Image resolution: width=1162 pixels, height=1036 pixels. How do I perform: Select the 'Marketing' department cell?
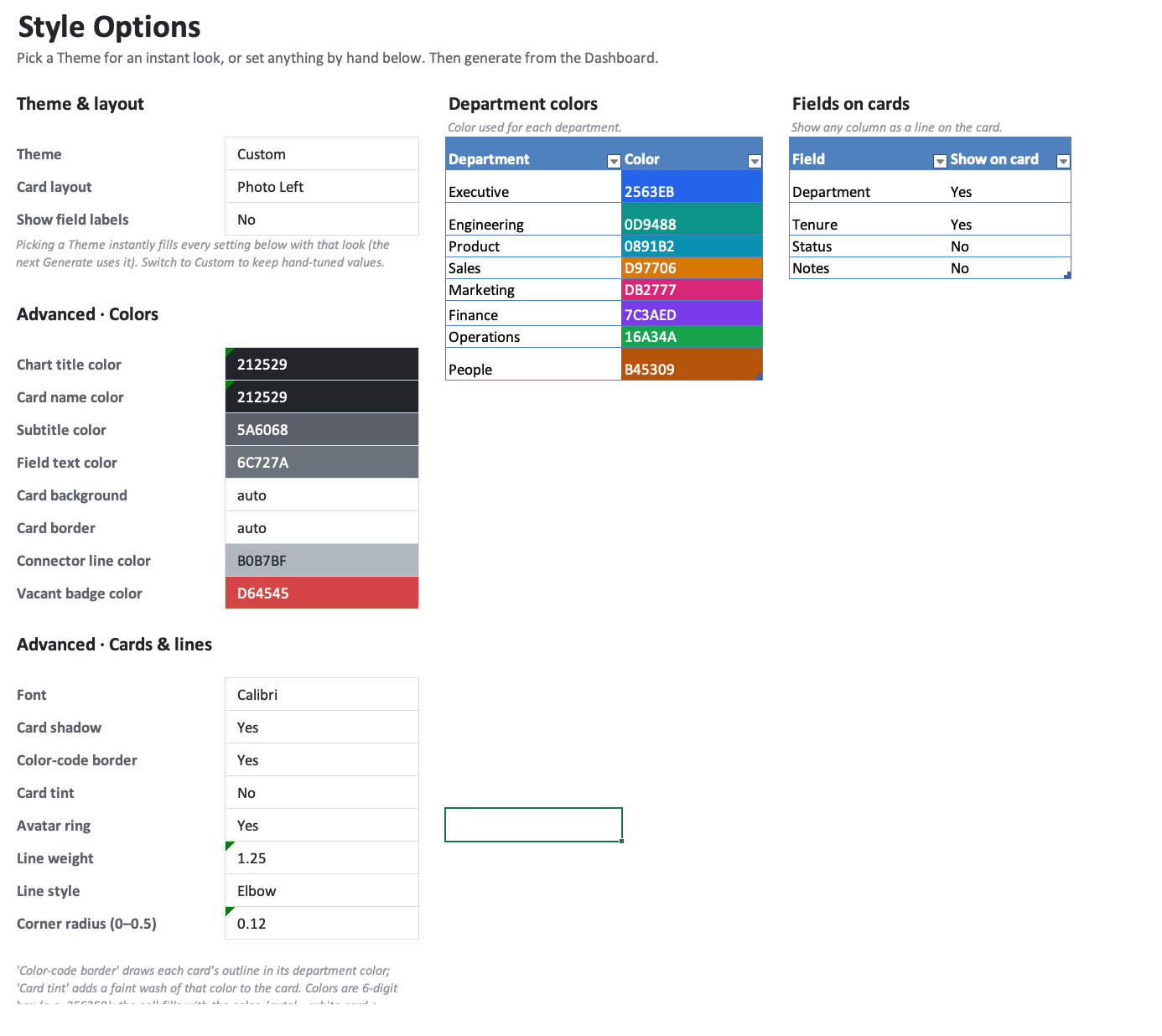click(x=533, y=289)
